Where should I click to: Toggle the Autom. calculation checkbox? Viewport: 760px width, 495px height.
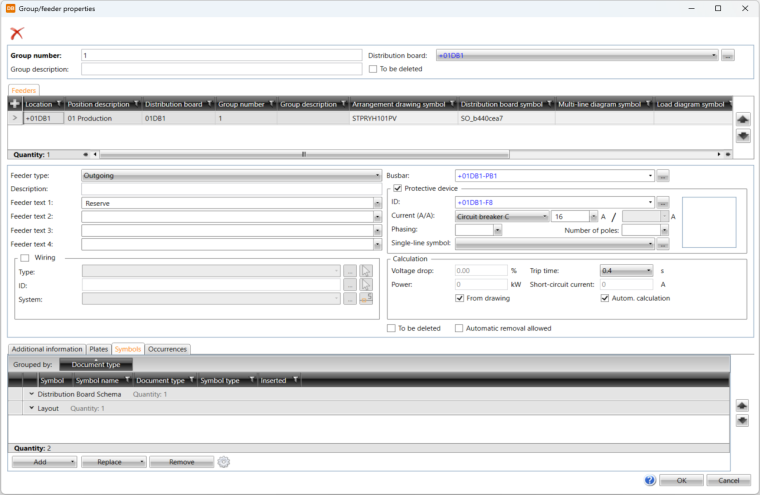pyautogui.click(x=605, y=298)
